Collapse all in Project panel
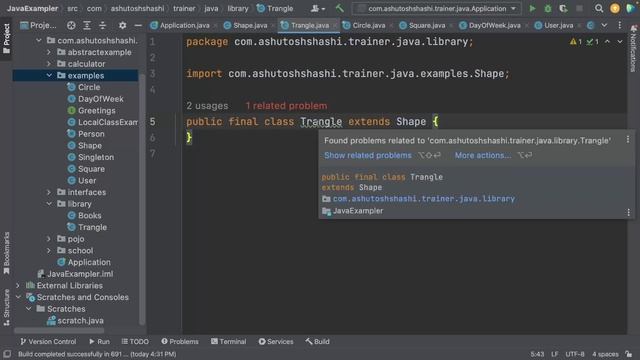The width and height of the screenshot is (640, 360). point(102,25)
